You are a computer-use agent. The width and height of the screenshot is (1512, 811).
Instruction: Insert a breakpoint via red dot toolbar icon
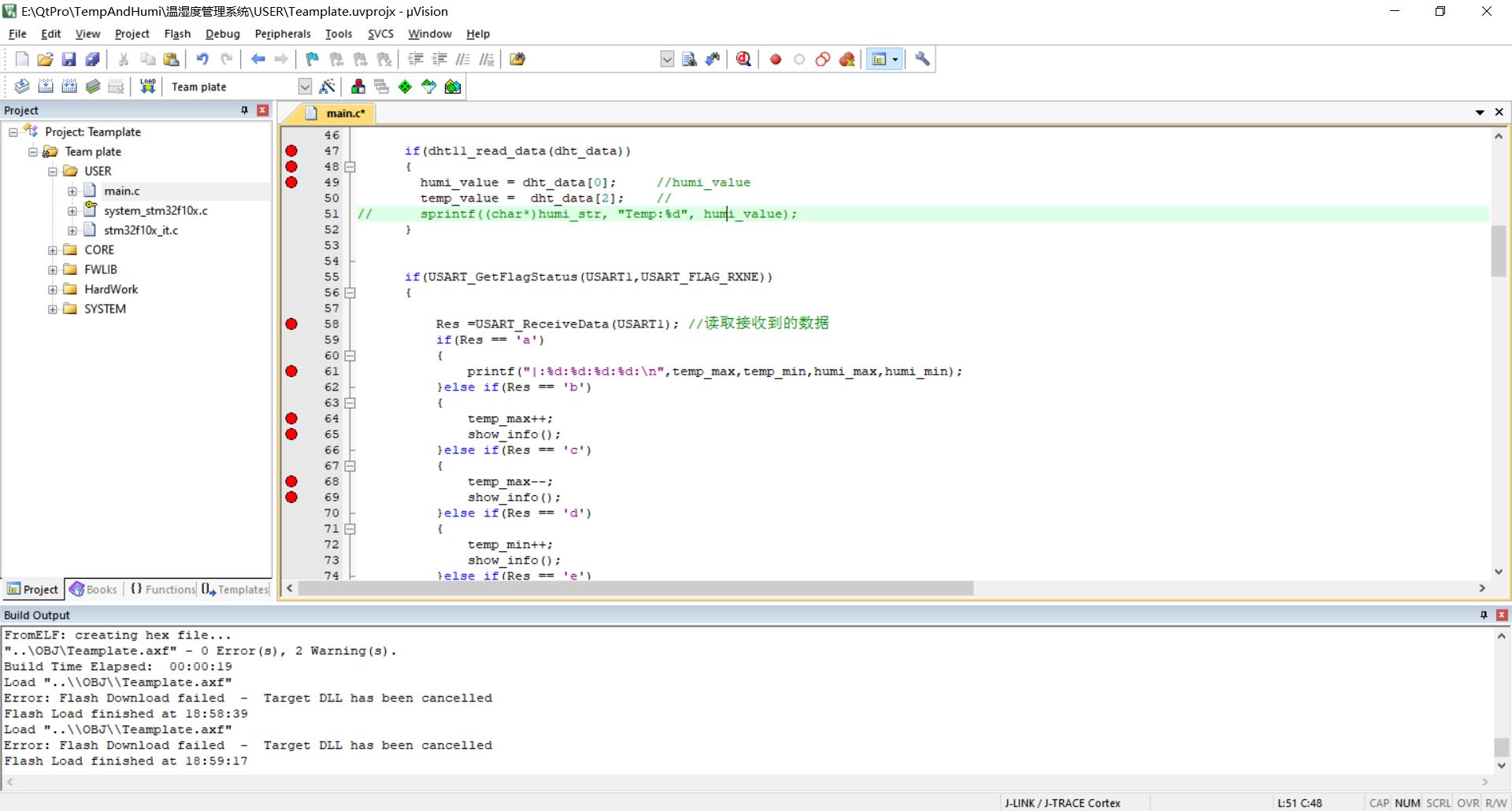[x=776, y=59]
